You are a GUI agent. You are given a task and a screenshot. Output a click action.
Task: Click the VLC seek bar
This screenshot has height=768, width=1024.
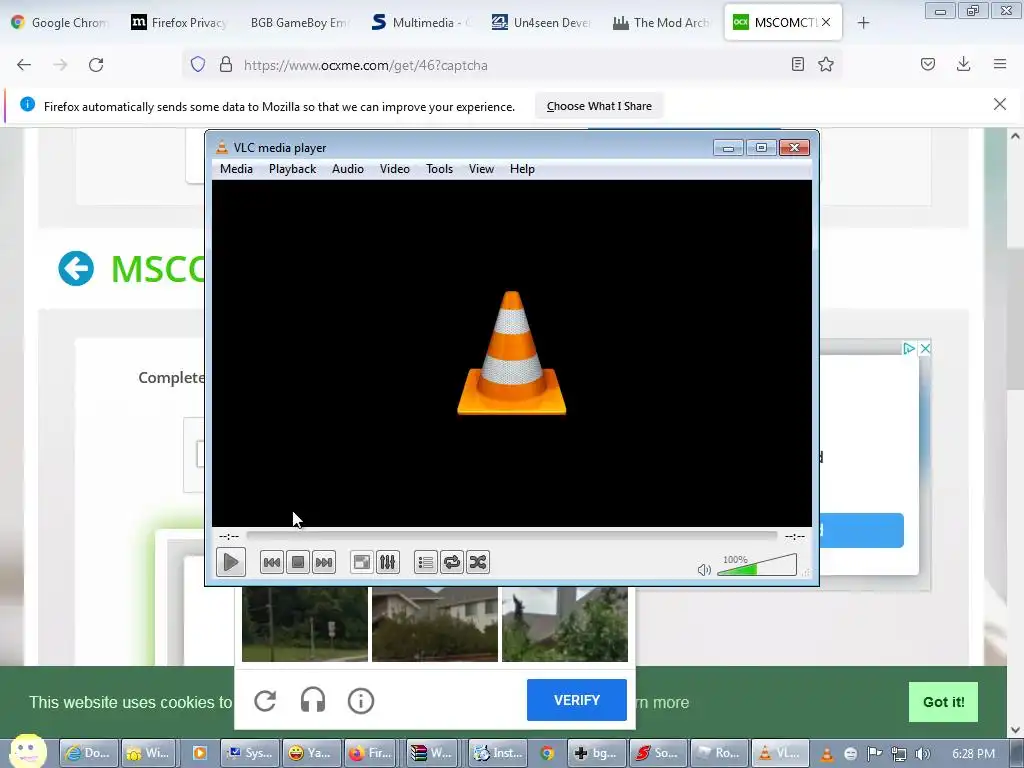point(511,536)
